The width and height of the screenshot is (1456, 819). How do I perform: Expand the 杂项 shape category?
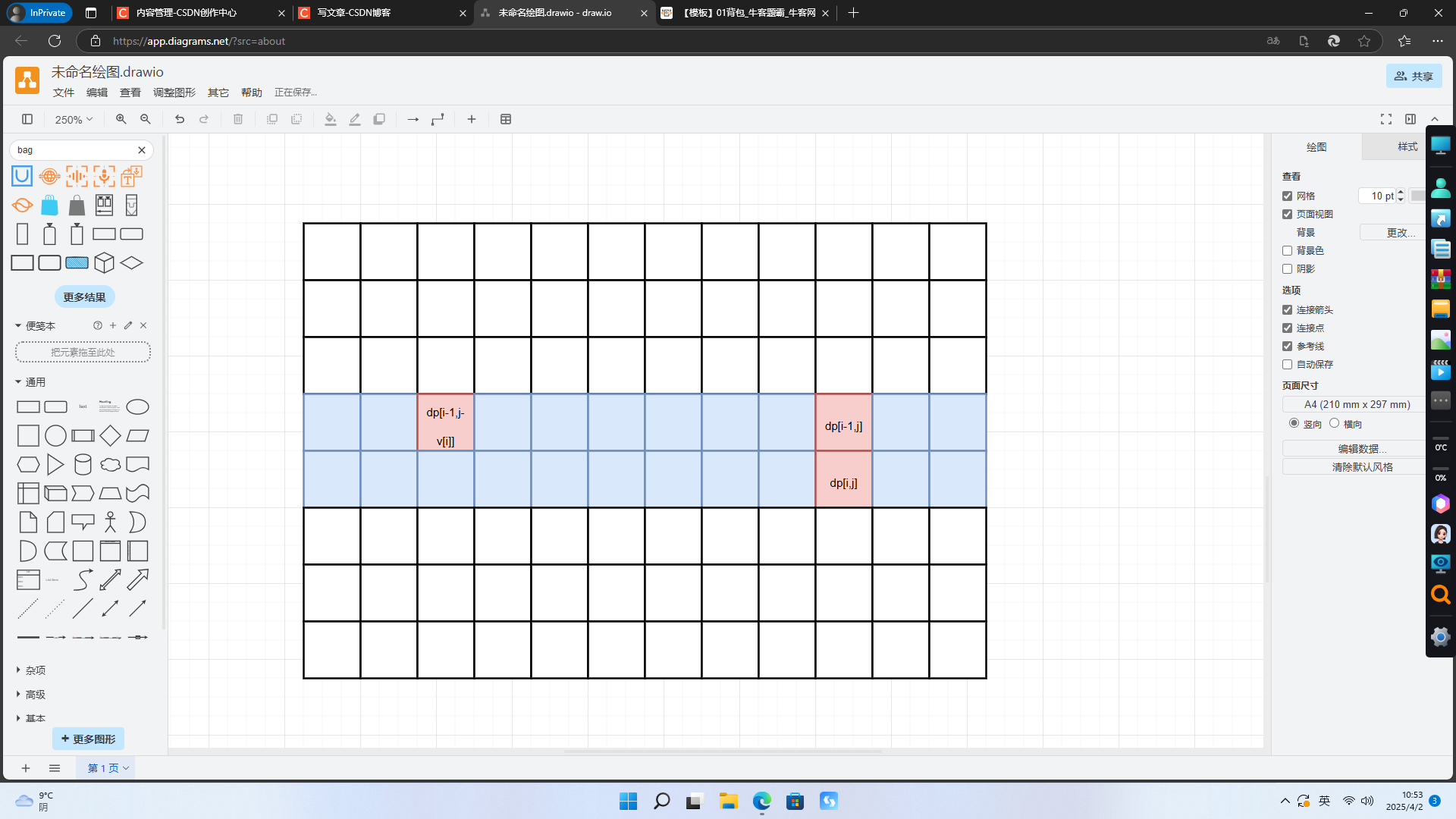pyautogui.click(x=35, y=670)
